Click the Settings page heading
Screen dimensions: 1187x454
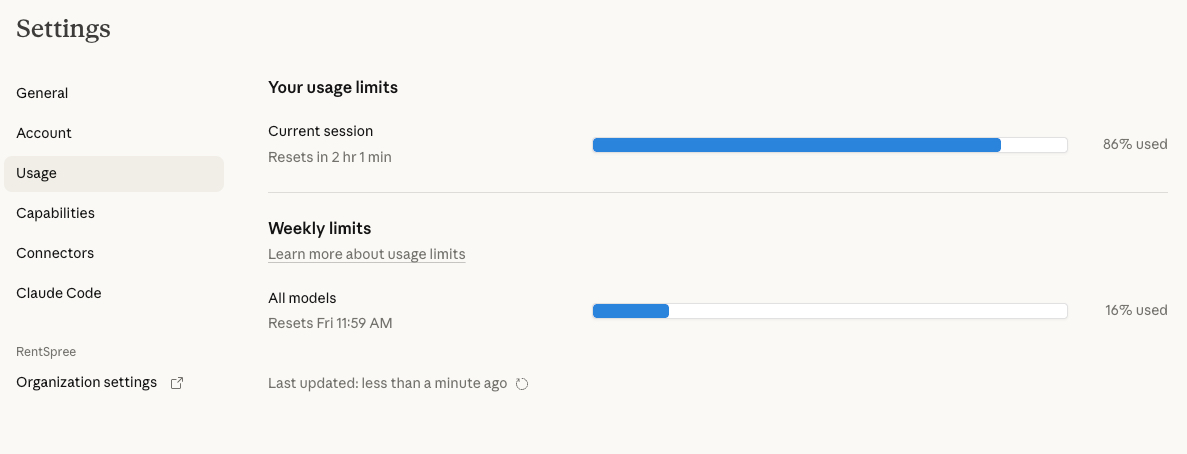[63, 29]
